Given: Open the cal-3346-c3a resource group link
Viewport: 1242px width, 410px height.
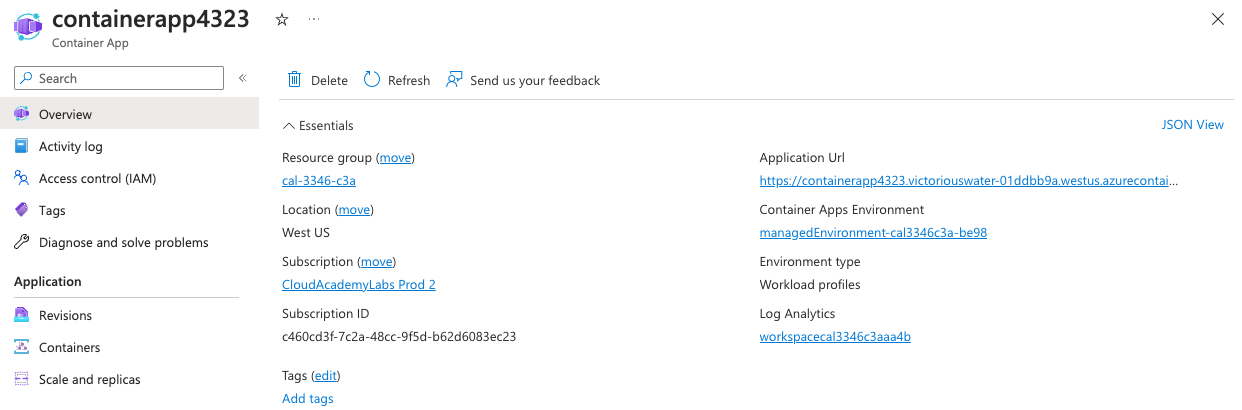Looking at the screenshot, I should click(x=319, y=181).
